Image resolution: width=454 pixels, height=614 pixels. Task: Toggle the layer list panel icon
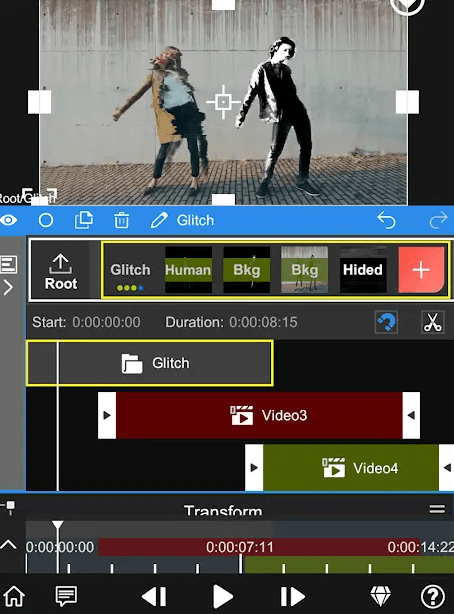(9, 264)
